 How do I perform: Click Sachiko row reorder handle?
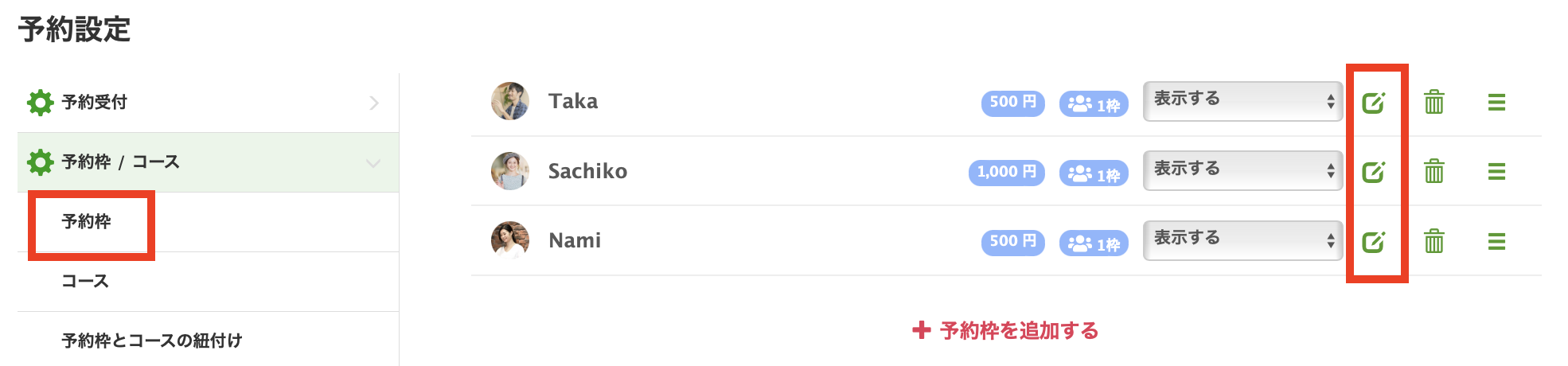[1496, 172]
